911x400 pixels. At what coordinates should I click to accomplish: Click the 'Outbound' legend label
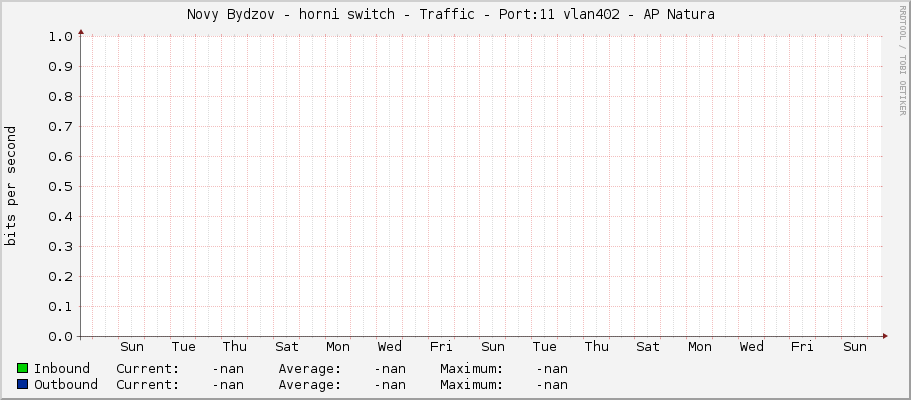tap(66, 385)
